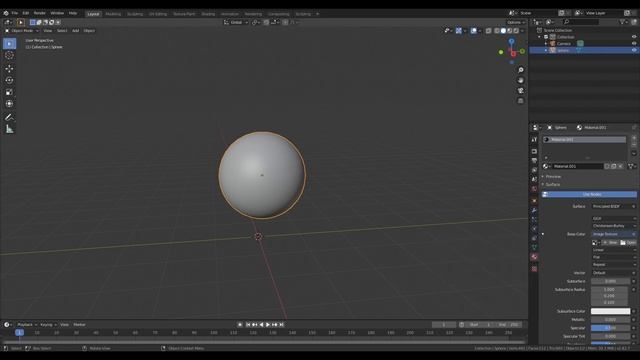Open the Material properties tab icon

point(534,257)
